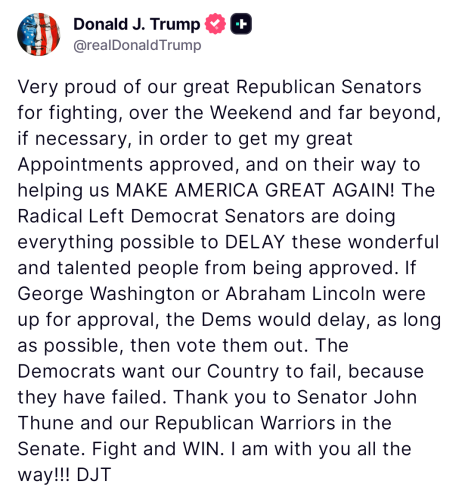Click the phrase "talented people" in post
Screen dimensions: 465x500
click(x=127, y=268)
